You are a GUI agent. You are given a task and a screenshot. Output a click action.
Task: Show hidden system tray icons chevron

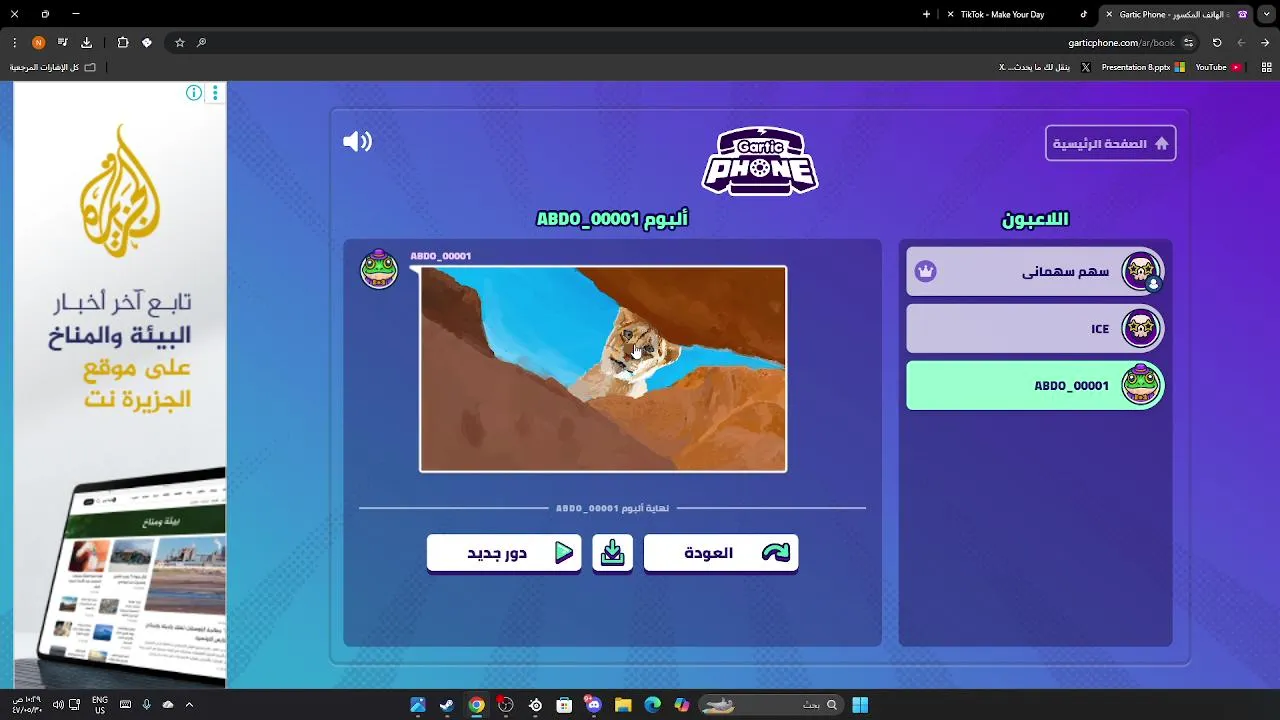[x=189, y=705]
